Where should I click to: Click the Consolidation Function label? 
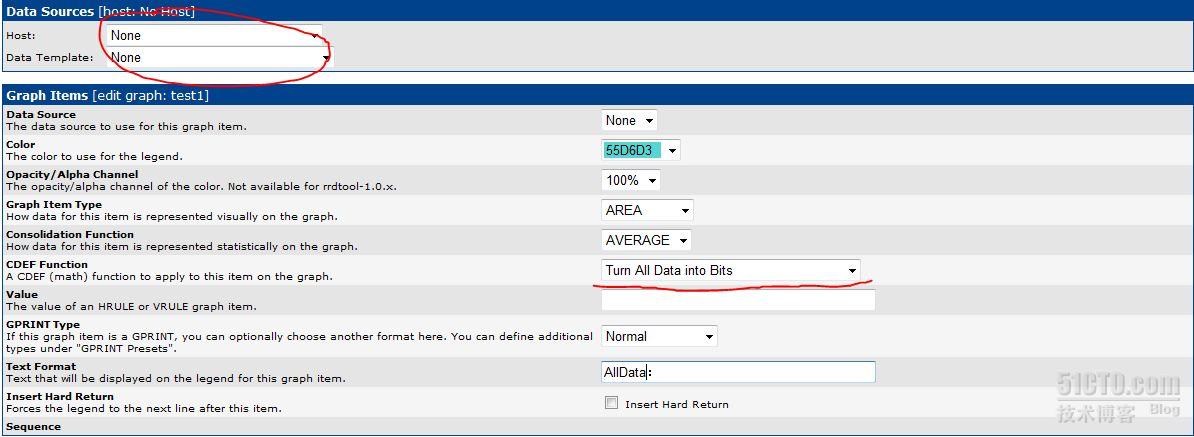click(x=70, y=234)
